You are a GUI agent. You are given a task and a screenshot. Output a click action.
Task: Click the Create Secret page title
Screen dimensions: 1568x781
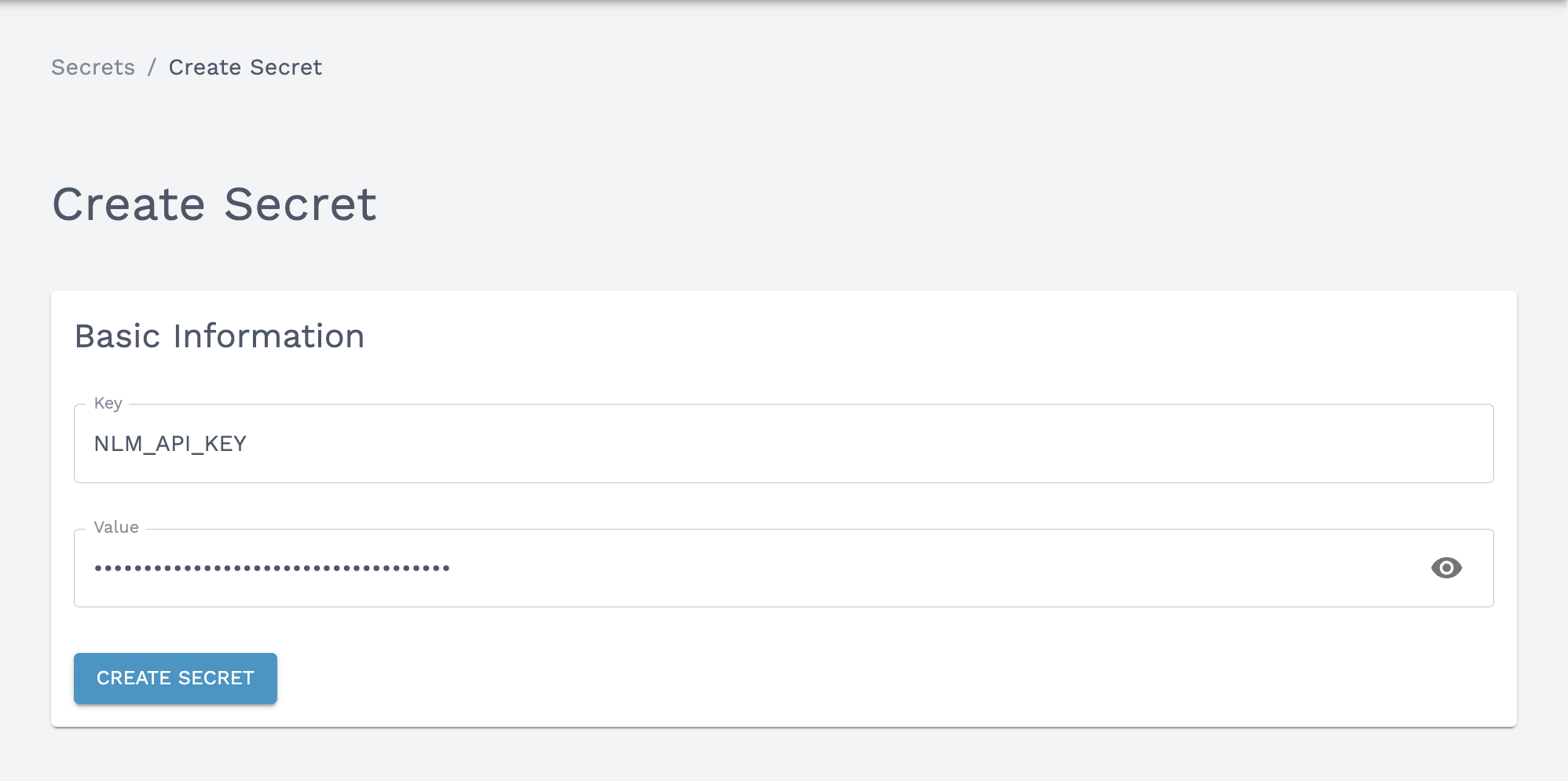(214, 204)
